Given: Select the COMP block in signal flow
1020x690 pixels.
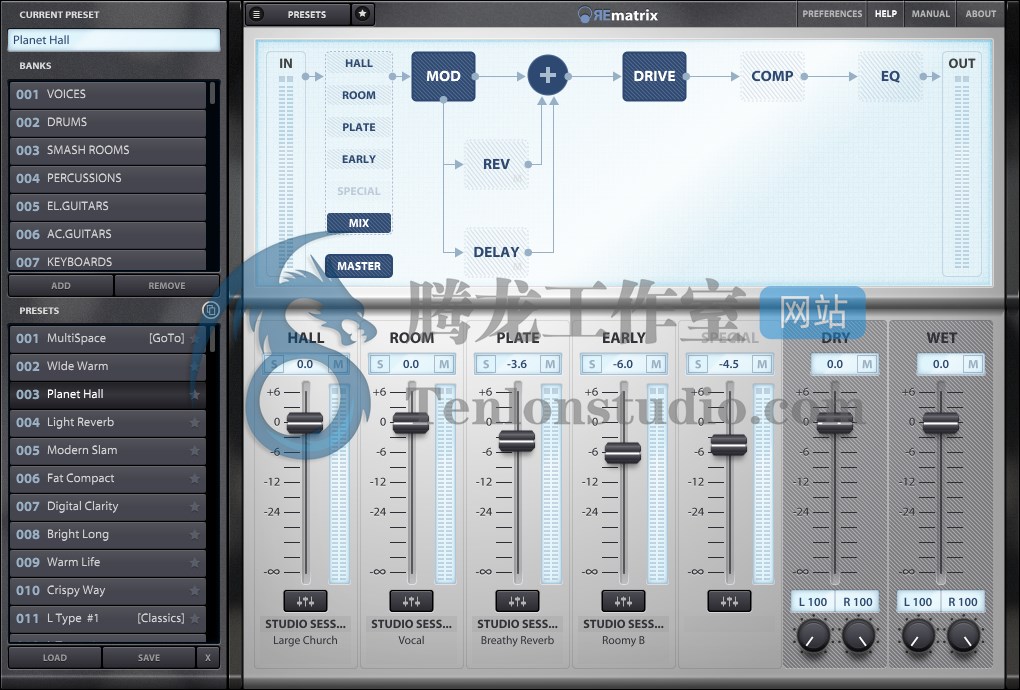Looking at the screenshot, I should (x=772, y=76).
